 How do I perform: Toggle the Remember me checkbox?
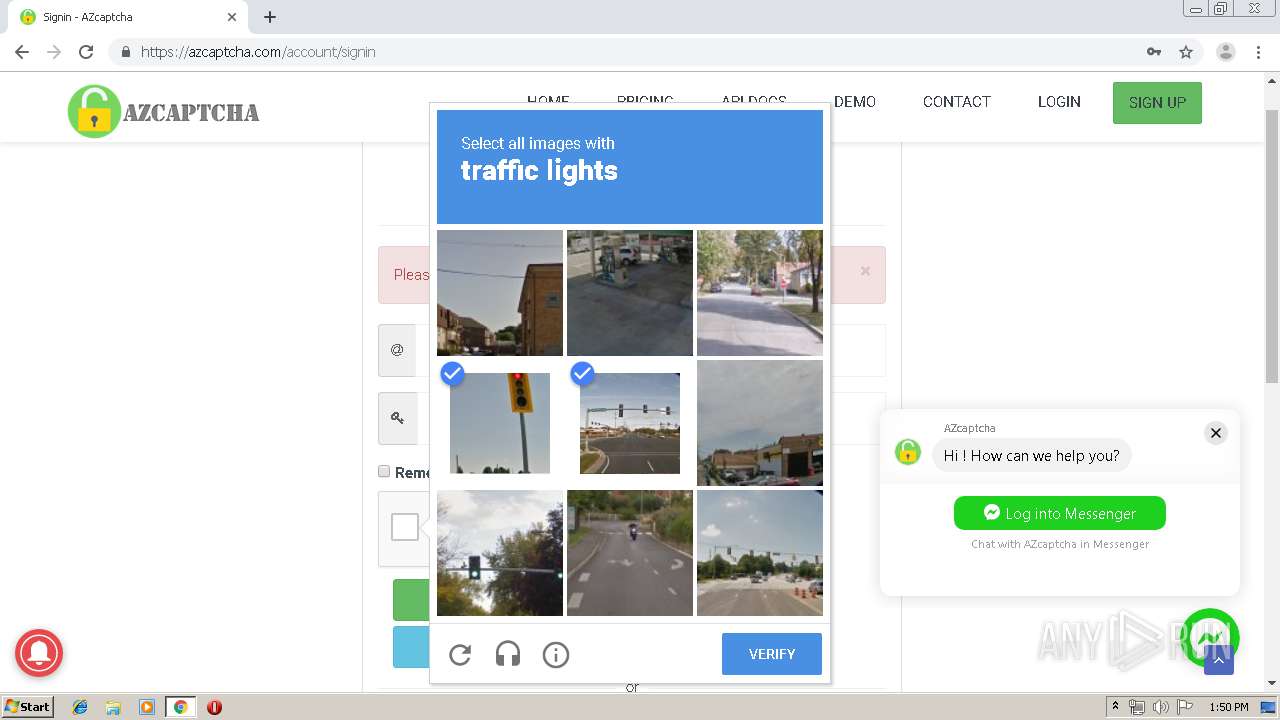(384, 471)
